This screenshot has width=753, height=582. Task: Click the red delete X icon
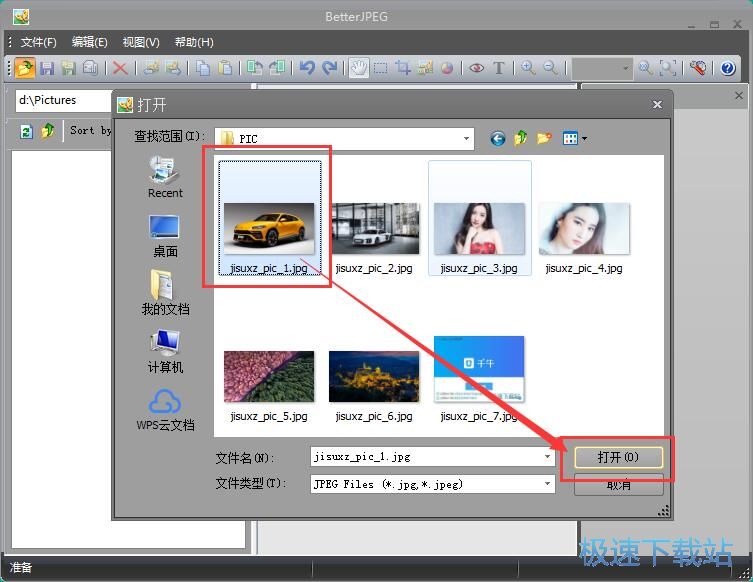120,68
